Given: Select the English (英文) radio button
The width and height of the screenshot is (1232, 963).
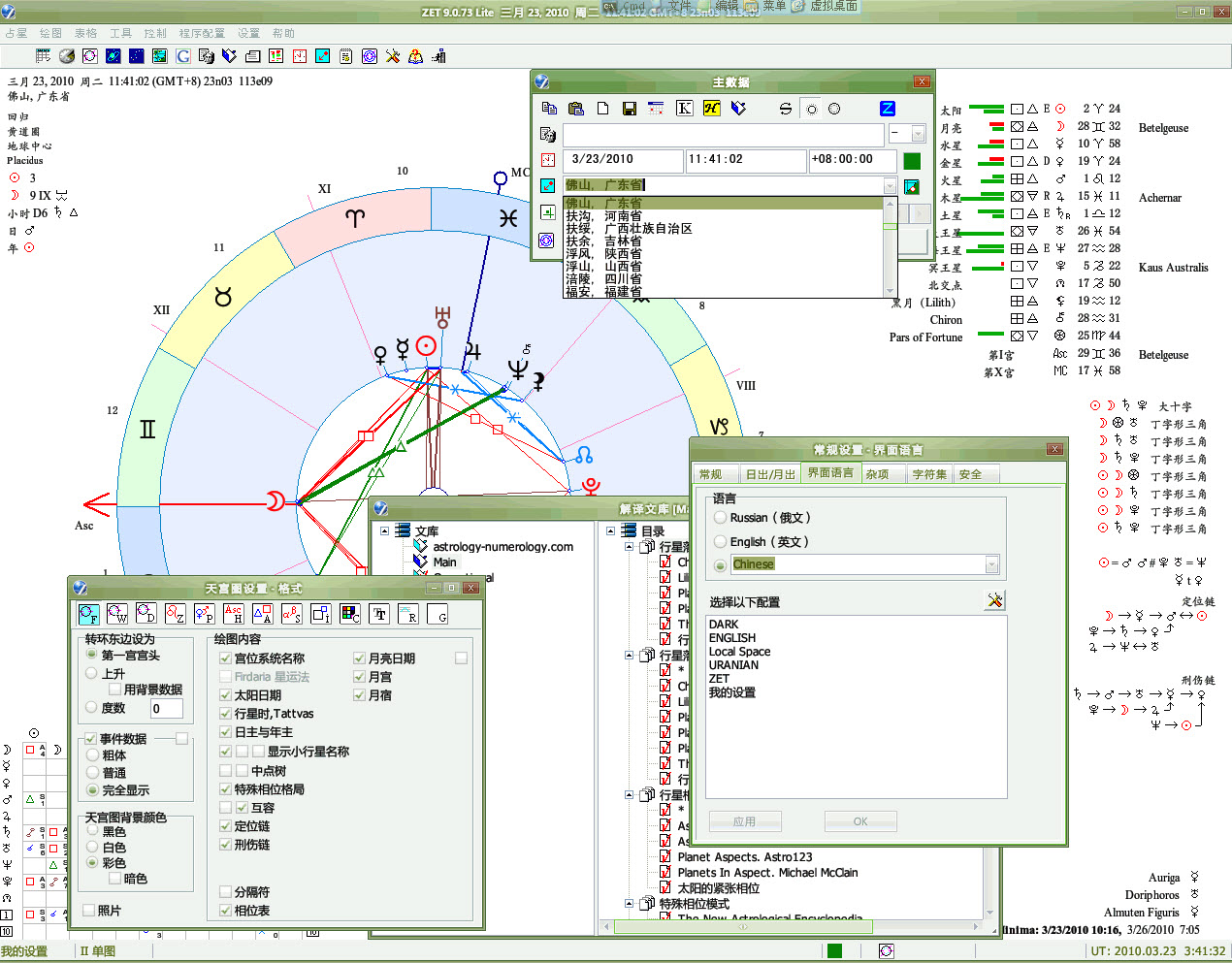Looking at the screenshot, I should click(720, 542).
